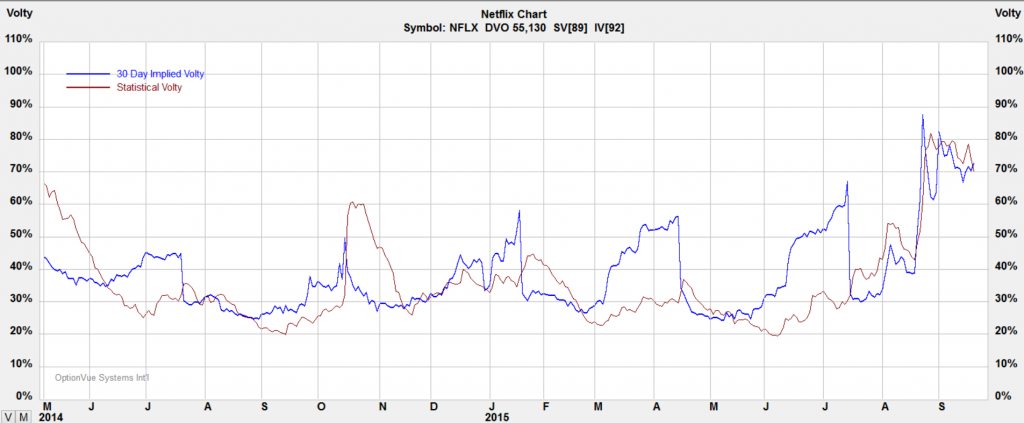Click the D month label on time axis
Screen dimensions: 1024x423
tap(433, 406)
